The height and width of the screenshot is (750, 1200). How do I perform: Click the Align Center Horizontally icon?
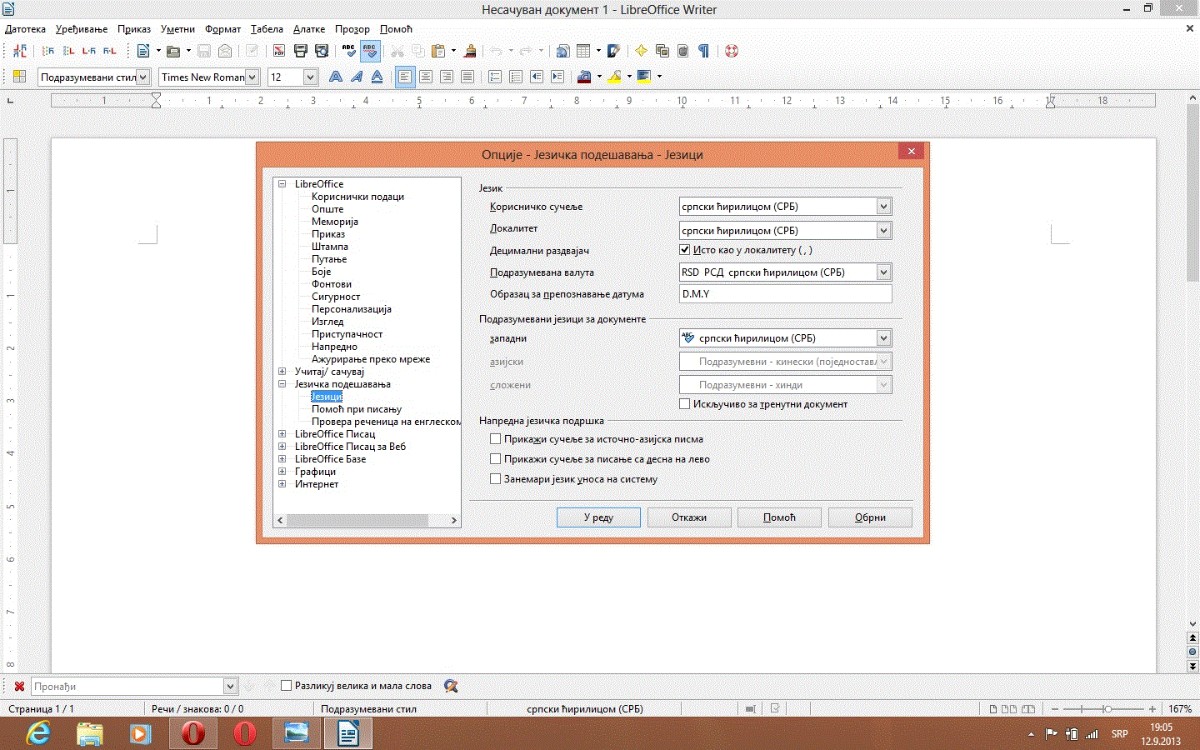(x=426, y=77)
